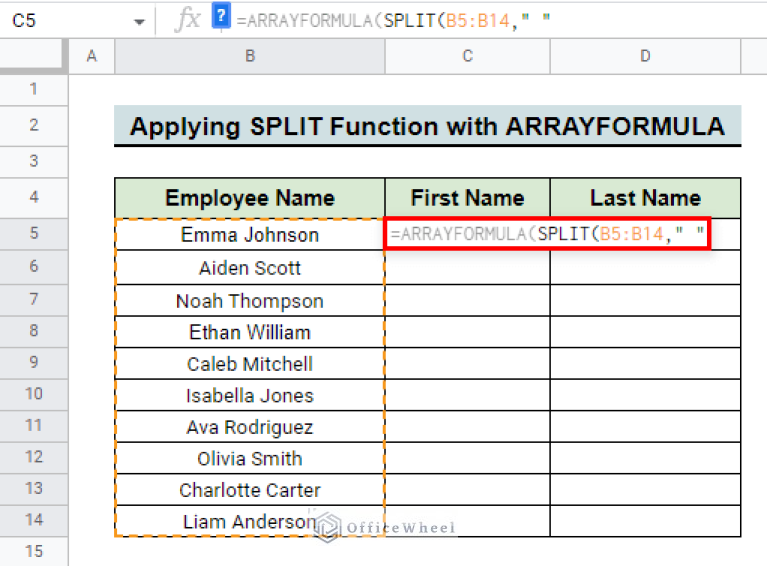The width and height of the screenshot is (767, 566).
Task: Select the Liam Anderson cell
Action: (x=250, y=521)
